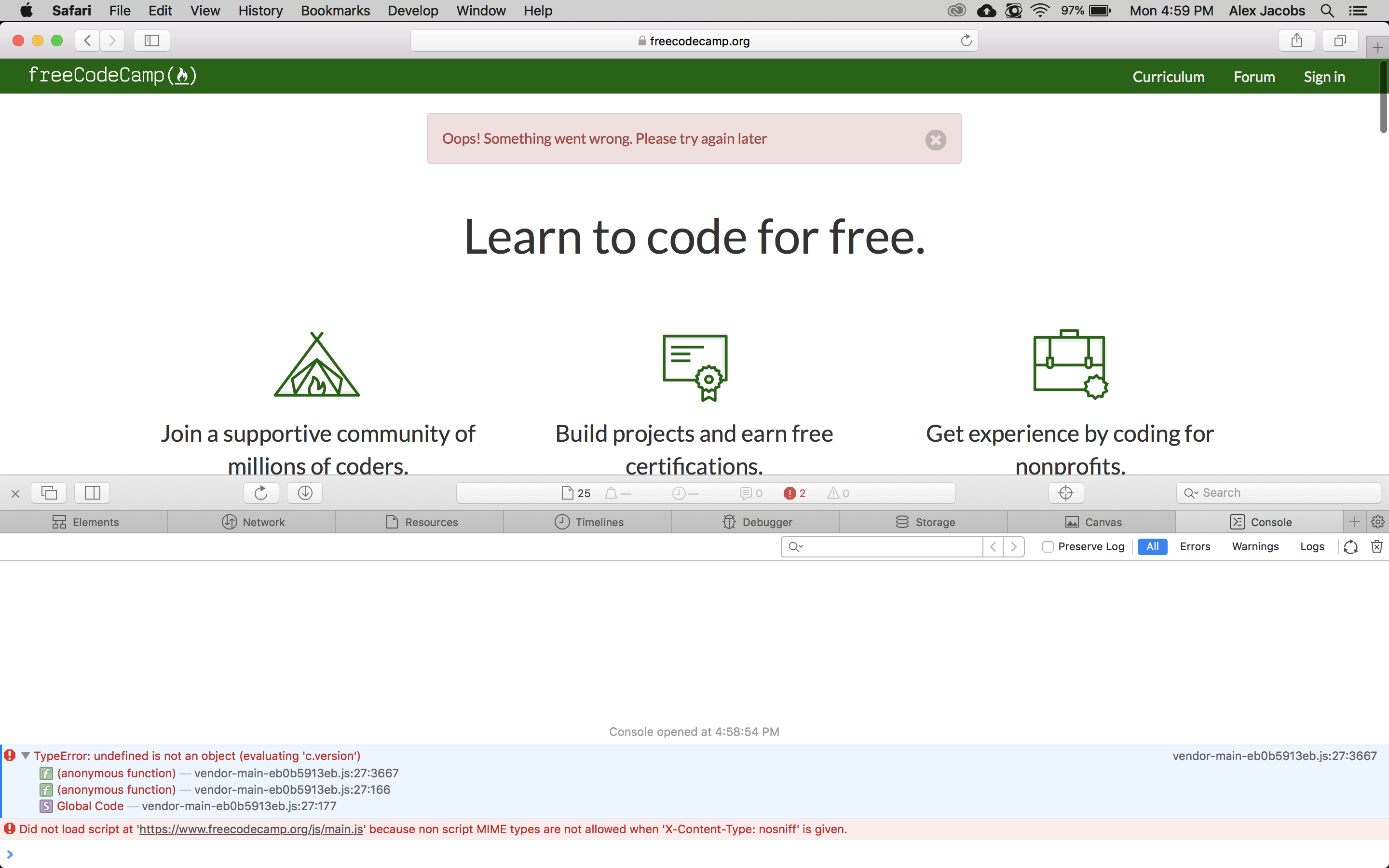Viewport: 1389px width, 868px height.
Task: Reload the page from the inspector toolbar
Action: pyautogui.click(x=261, y=492)
